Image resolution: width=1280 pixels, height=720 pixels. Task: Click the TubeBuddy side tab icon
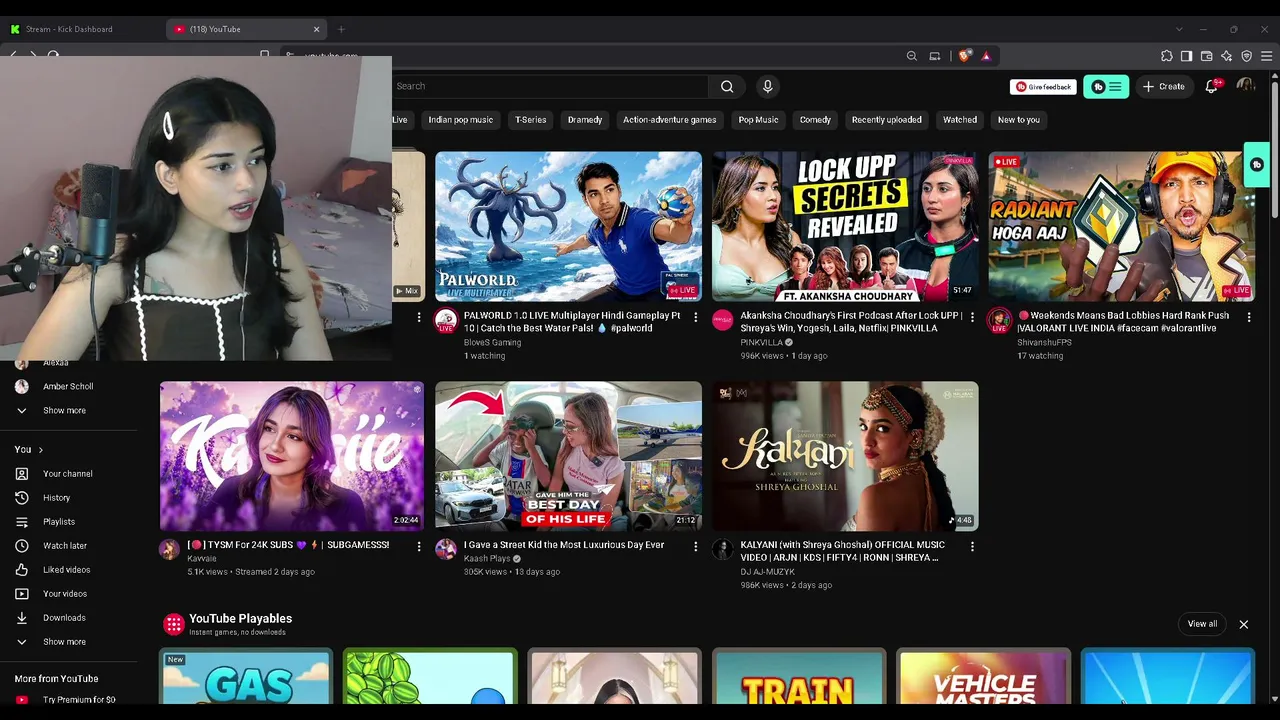(x=1257, y=165)
